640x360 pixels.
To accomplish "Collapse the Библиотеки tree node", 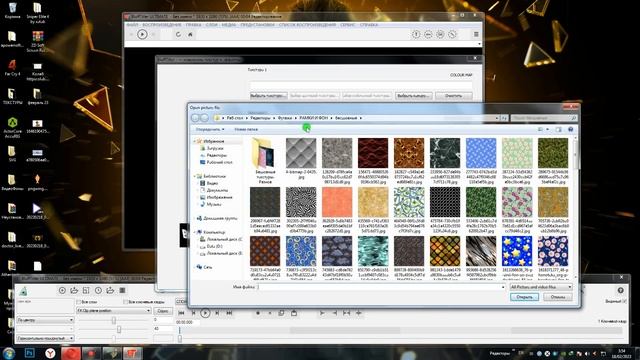I will pos(195,176).
